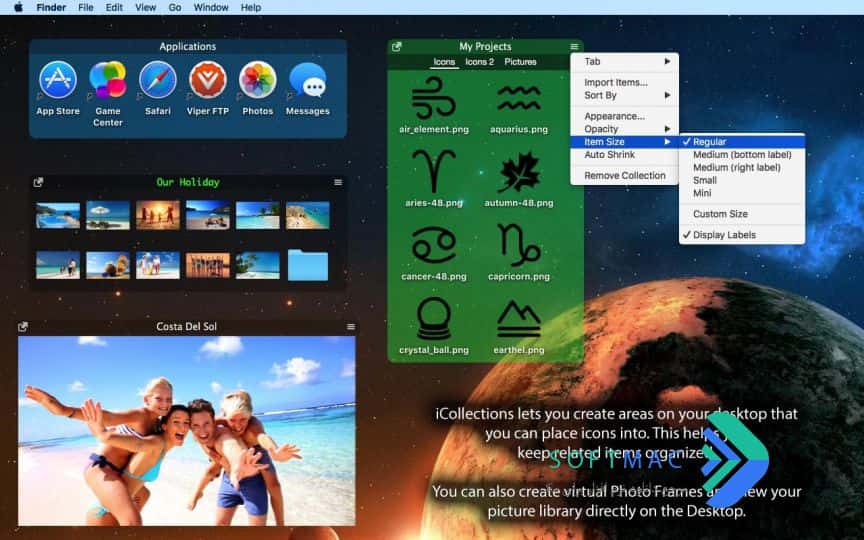Choose Medium (right label) size

[742, 168]
